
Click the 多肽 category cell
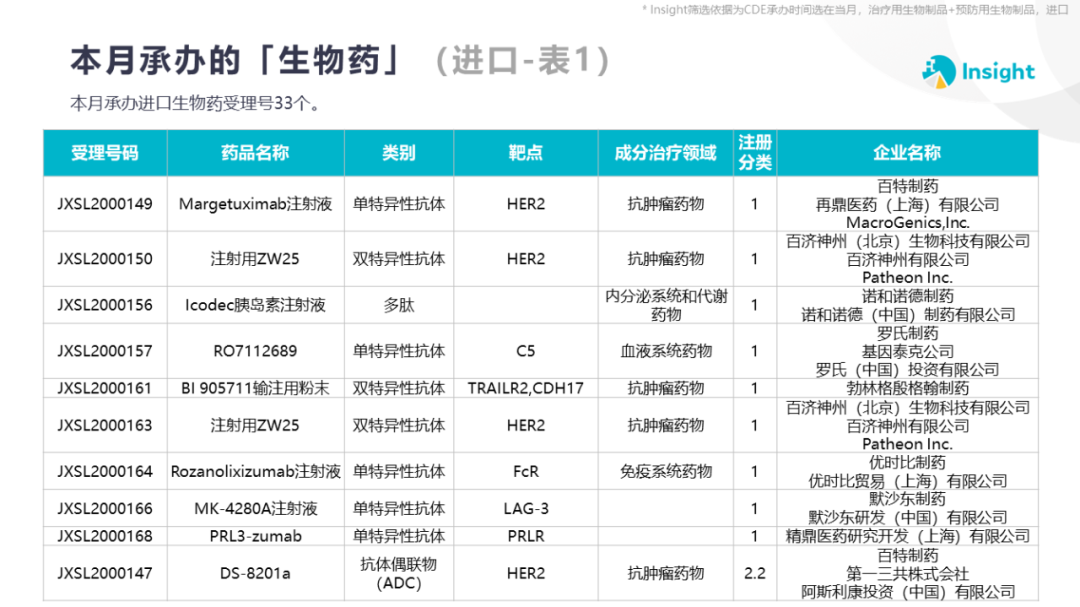pyautogui.click(x=399, y=305)
